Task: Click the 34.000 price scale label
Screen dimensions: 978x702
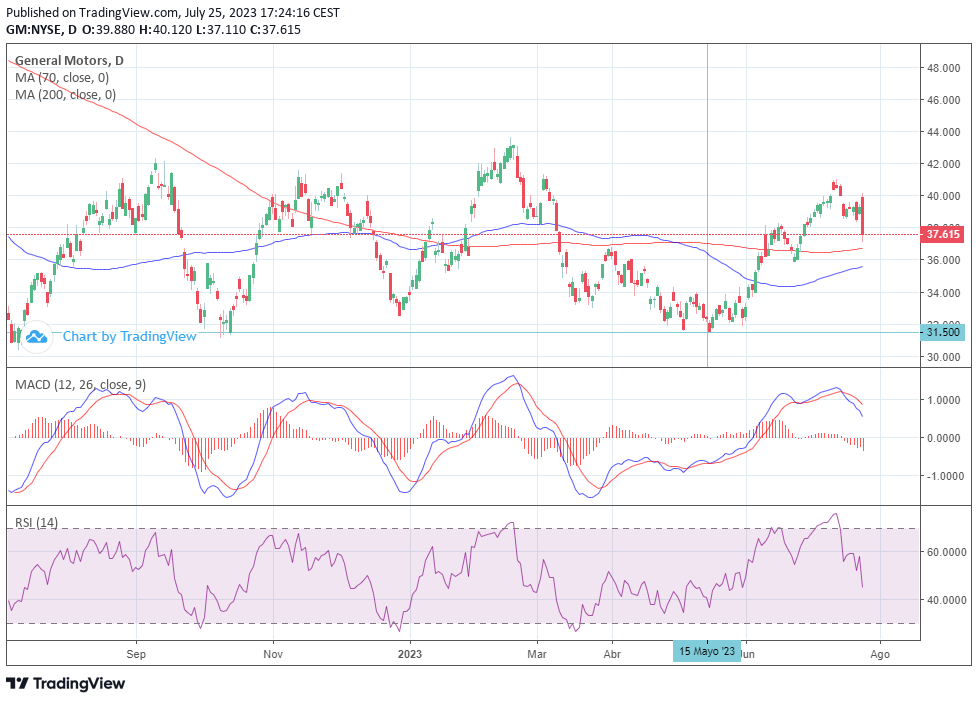Action: coord(943,293)
